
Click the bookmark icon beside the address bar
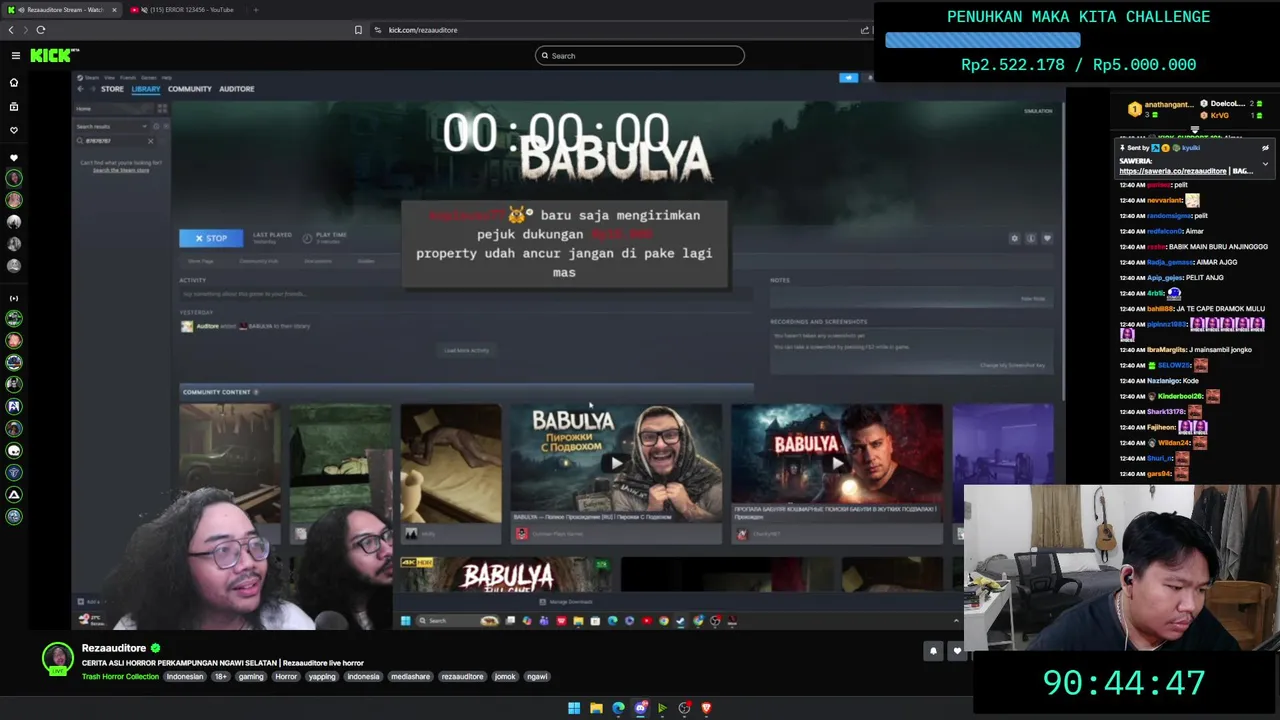(x=358, y=30)
